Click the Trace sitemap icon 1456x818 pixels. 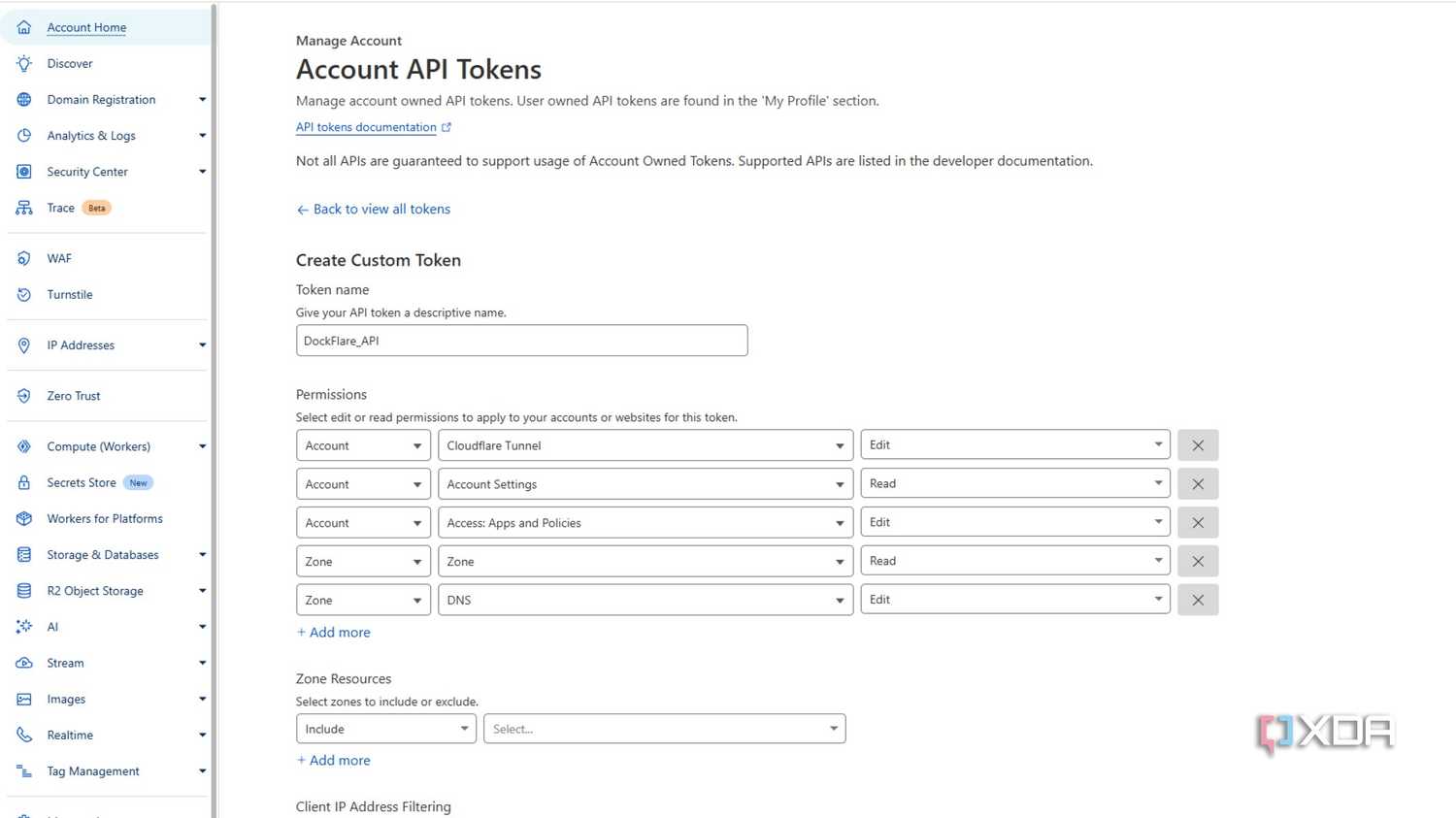(x=24, y=208)
